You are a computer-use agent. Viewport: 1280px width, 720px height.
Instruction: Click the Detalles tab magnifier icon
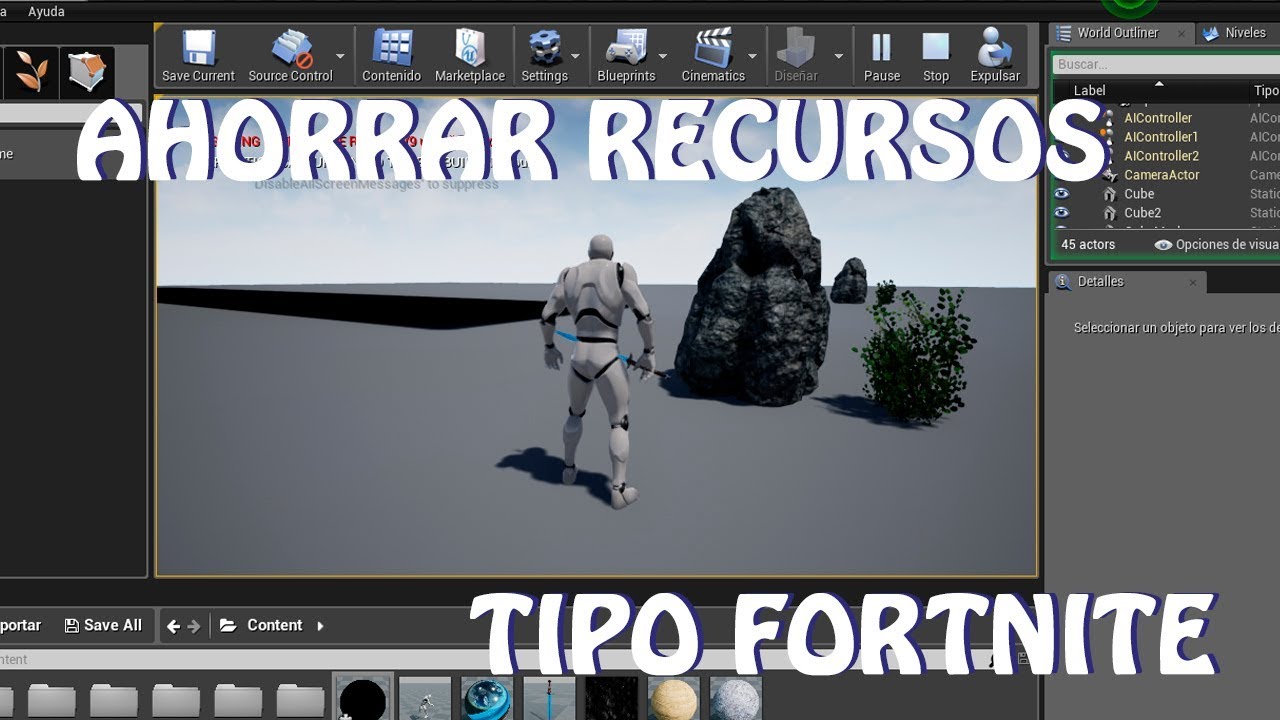(1063, 282)
